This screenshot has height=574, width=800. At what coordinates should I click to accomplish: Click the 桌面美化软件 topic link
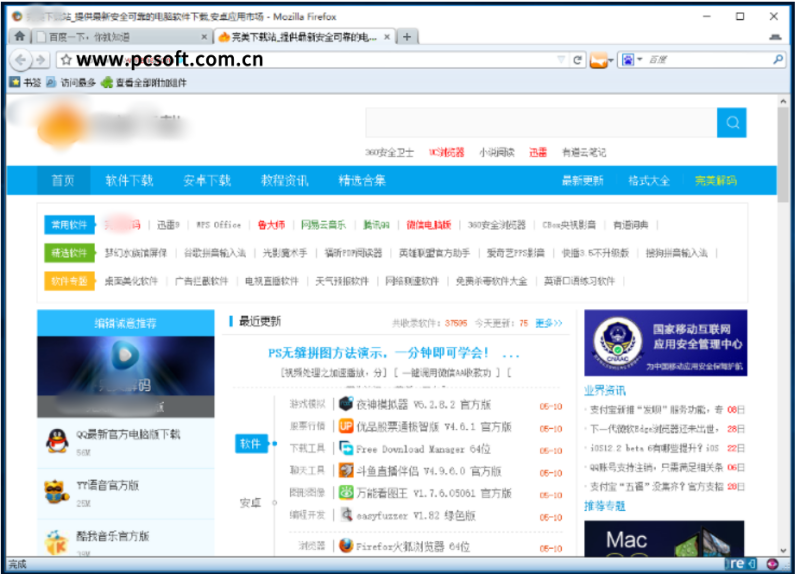click(131, 281)
